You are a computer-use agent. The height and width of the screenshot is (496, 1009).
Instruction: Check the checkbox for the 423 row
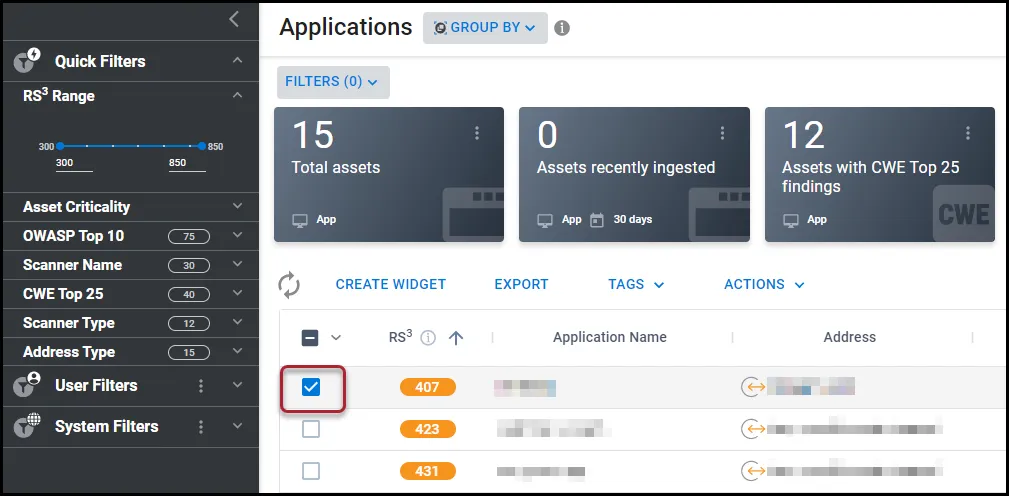point(311,428)
